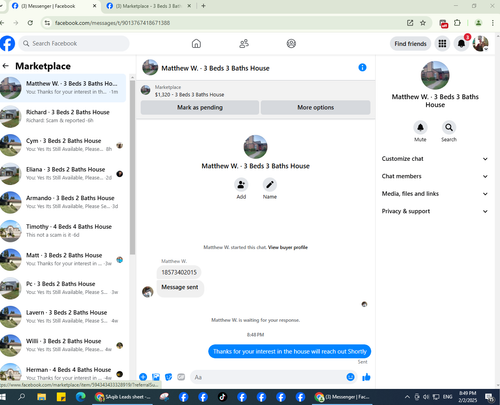This screenshot has height=405, width=500.
Task: Open the browser extensions puzzle icon
Action: 457,23
